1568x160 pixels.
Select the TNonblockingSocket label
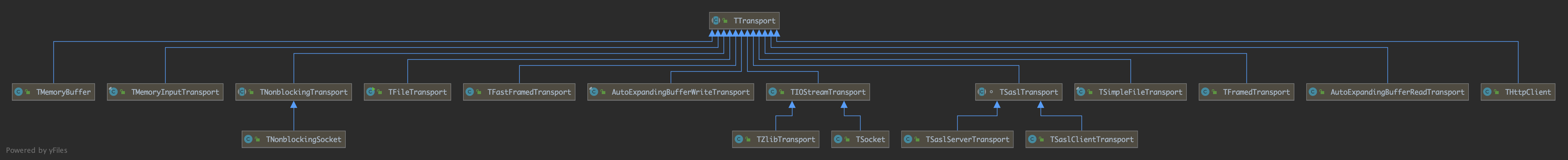click(304, 140)
